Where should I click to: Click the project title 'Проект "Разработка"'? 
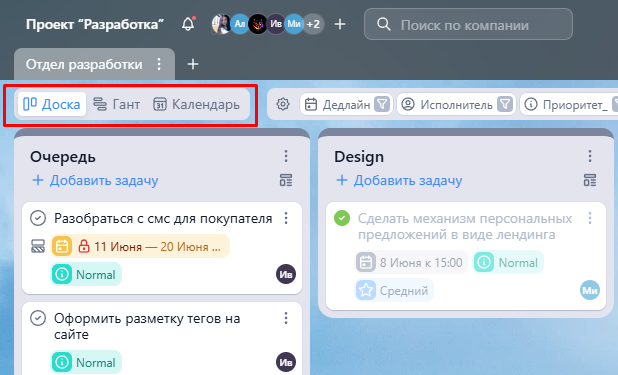95,24
